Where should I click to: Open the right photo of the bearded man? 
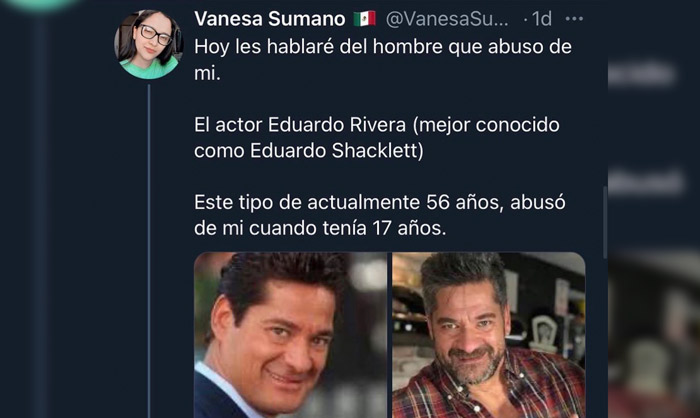[489, 335]
